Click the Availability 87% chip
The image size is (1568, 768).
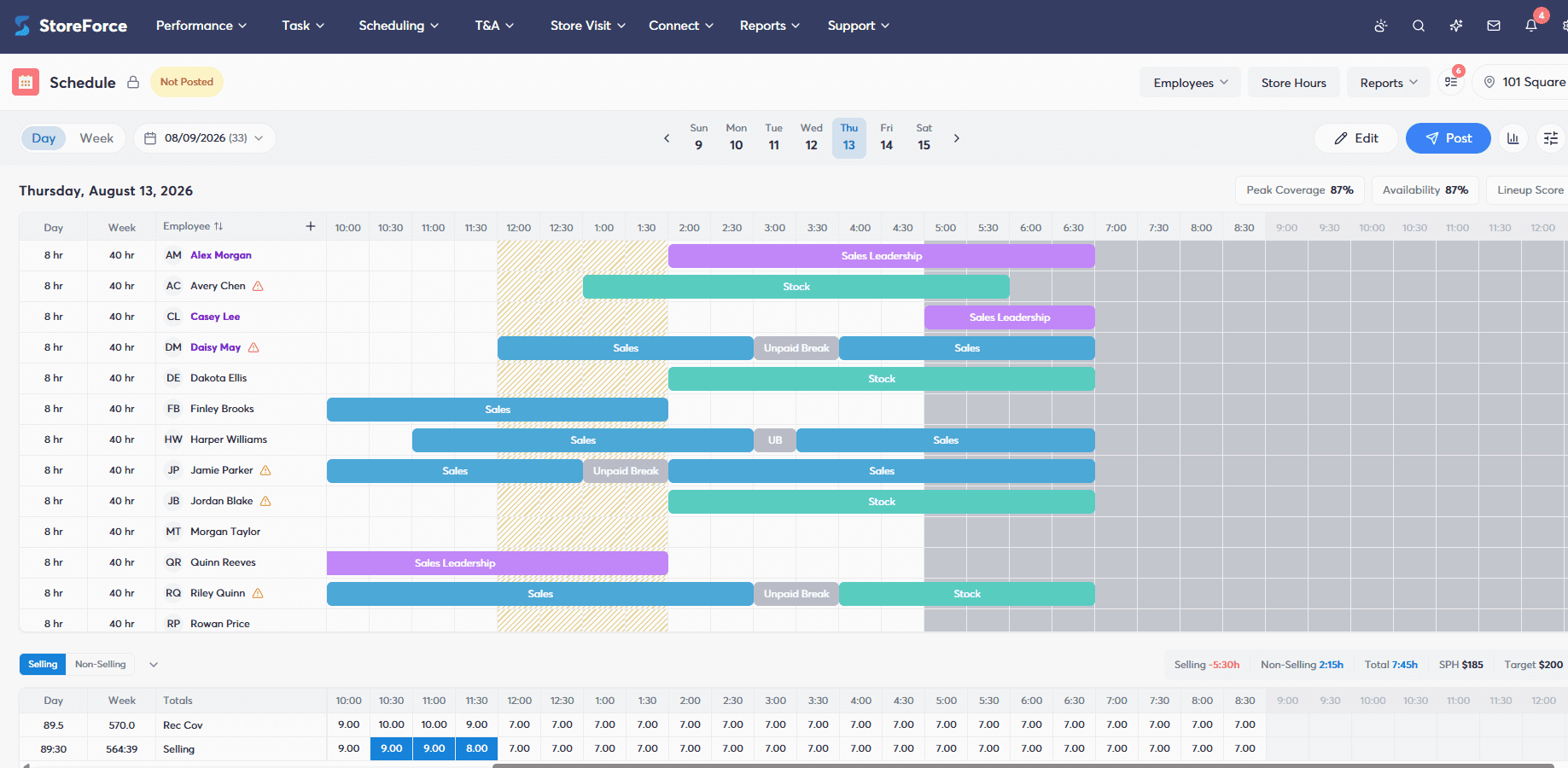pyautogui.click(x=1425, y=190)
